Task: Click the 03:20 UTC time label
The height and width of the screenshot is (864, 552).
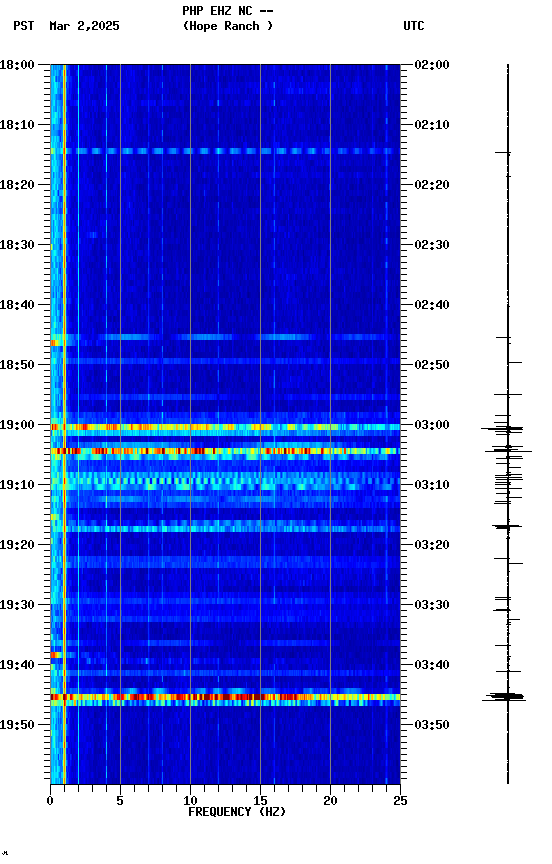Action: click(x=432, y=546)
